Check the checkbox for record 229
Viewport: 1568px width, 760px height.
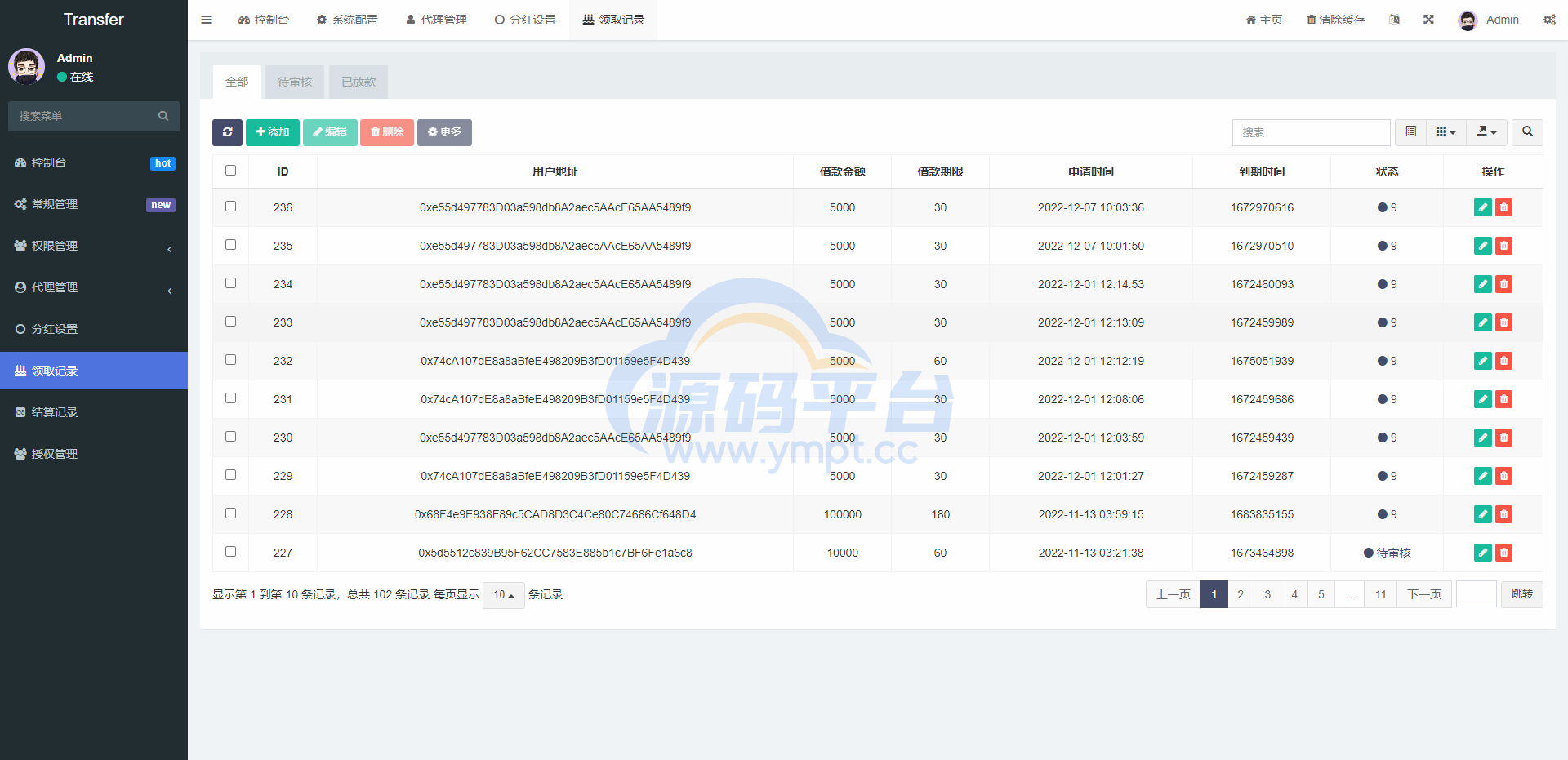click(230, 475)
